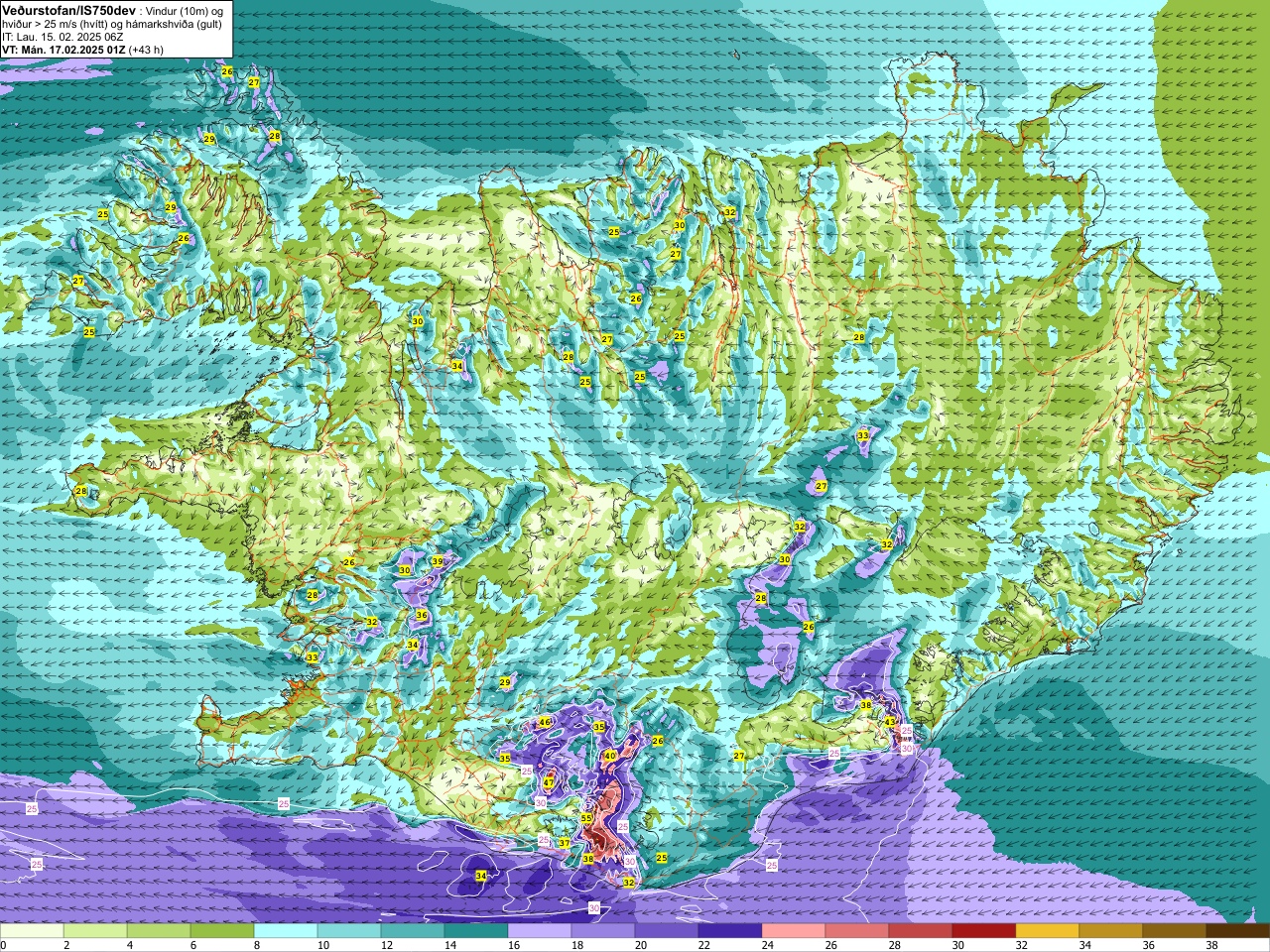
Task: Click the yellow gust label "47"
Action: 548,783
